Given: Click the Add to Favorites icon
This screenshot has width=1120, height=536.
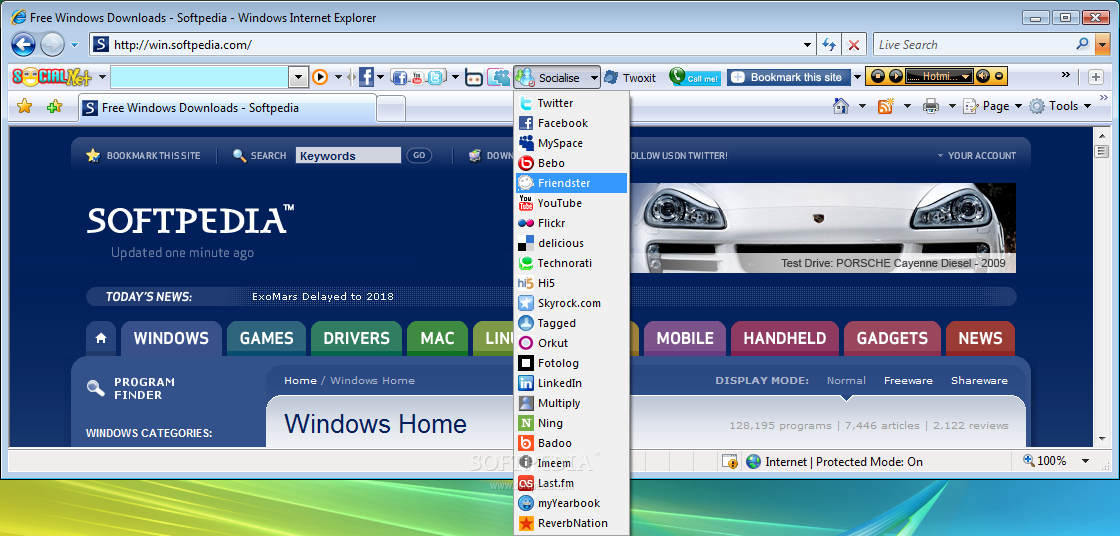Looking at the screenshot, I should tap(54, 106).
